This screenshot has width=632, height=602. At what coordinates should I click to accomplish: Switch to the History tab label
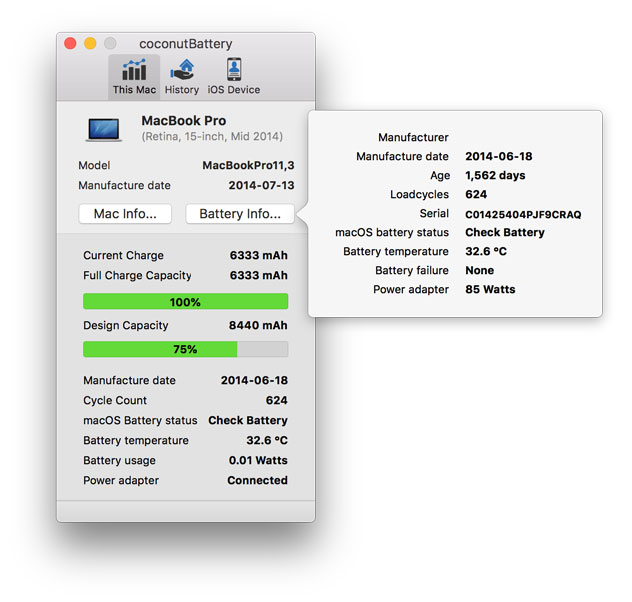[182, 89]
